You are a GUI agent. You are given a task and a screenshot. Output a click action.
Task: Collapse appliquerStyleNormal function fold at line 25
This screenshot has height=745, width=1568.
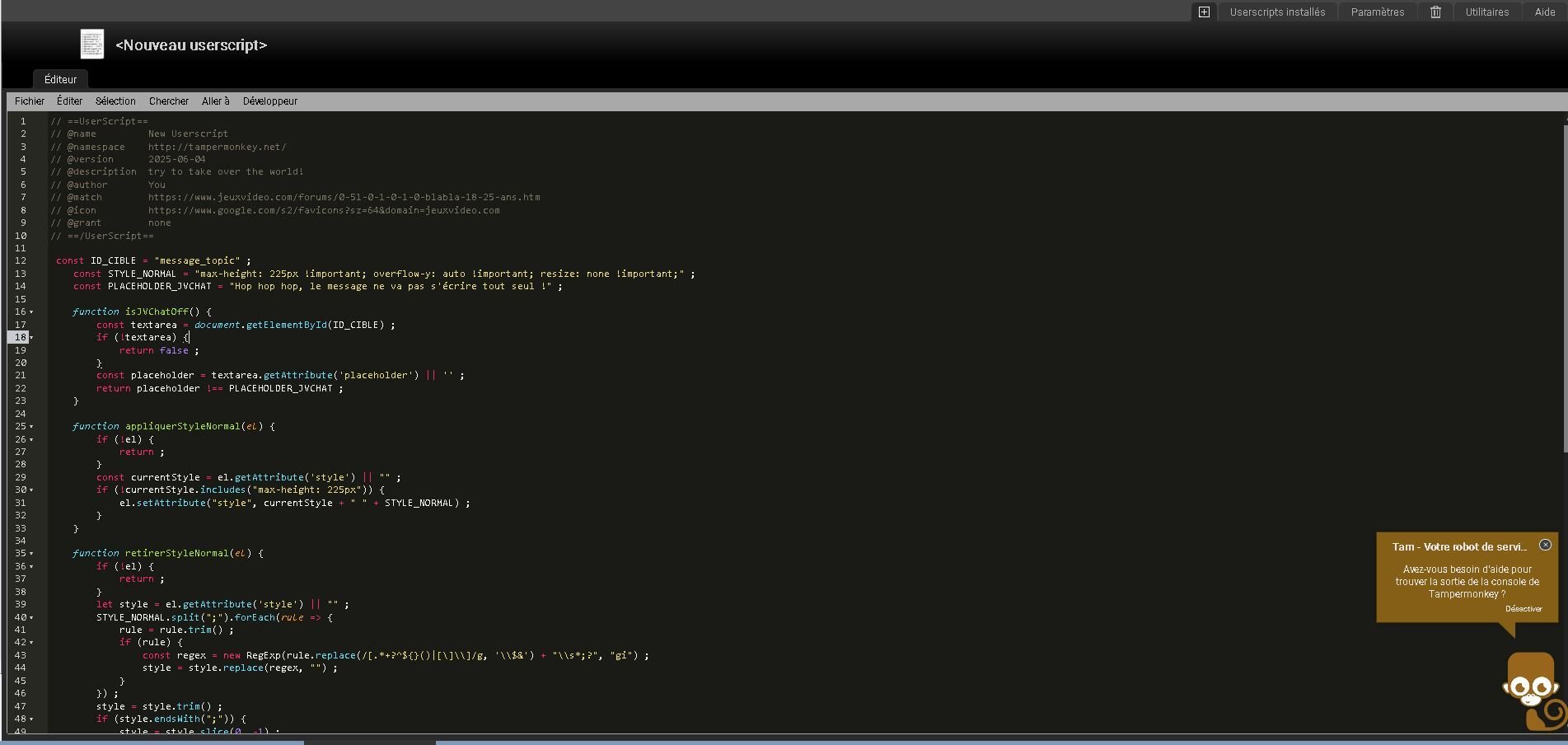click(32, 427)
